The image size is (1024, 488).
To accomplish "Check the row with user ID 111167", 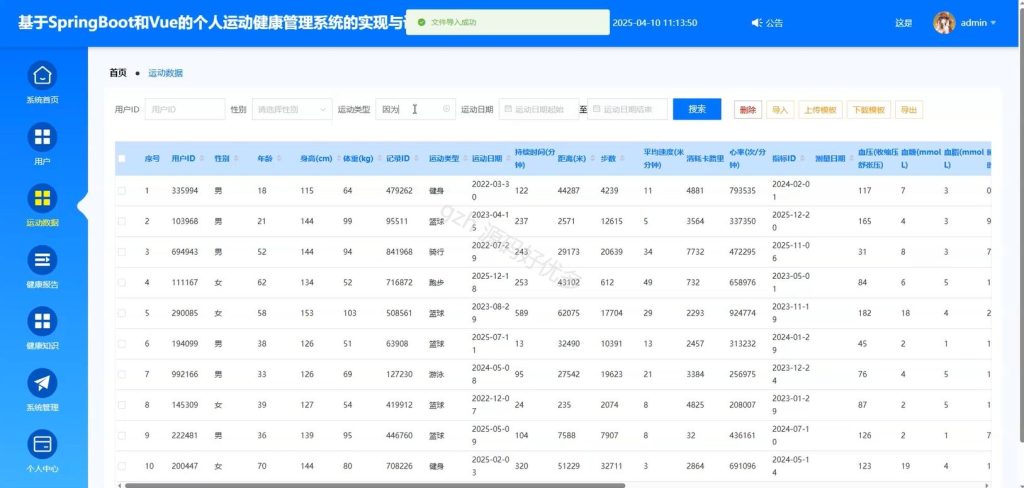I will [121, 282].
